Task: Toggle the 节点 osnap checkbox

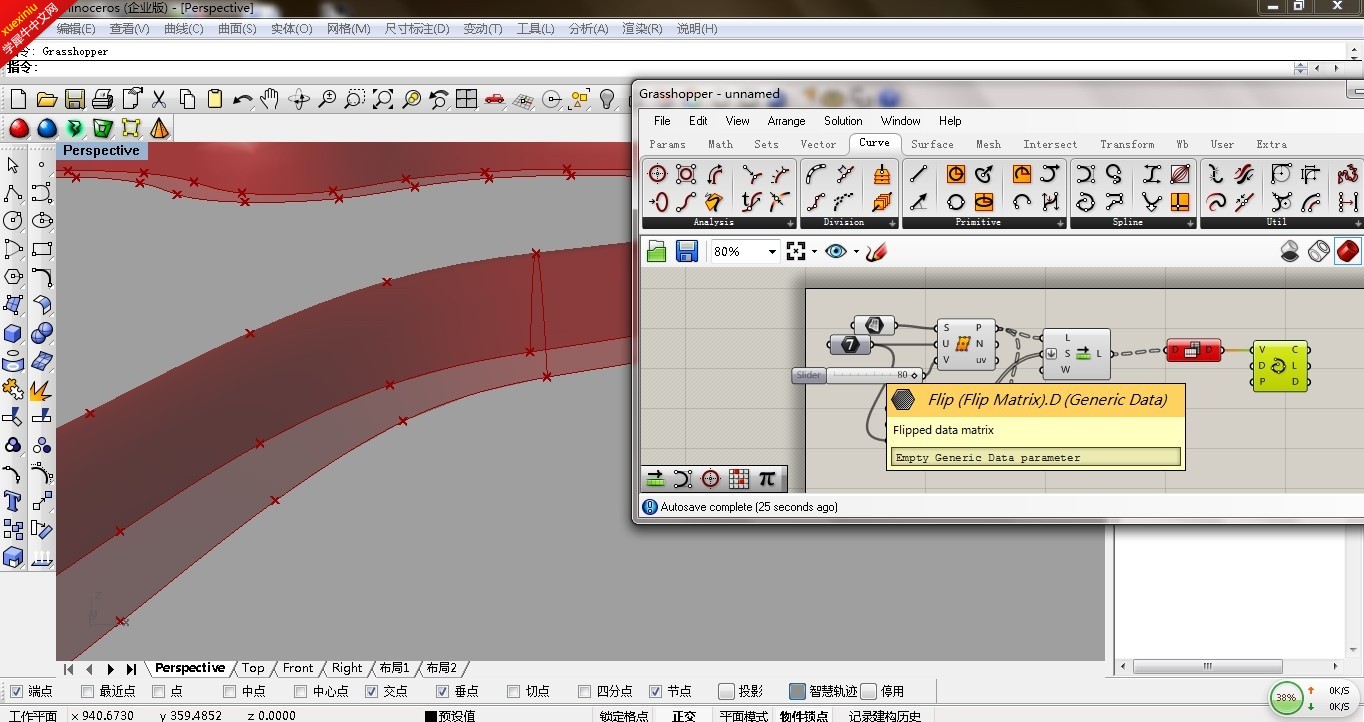Action: pos(655,691)
